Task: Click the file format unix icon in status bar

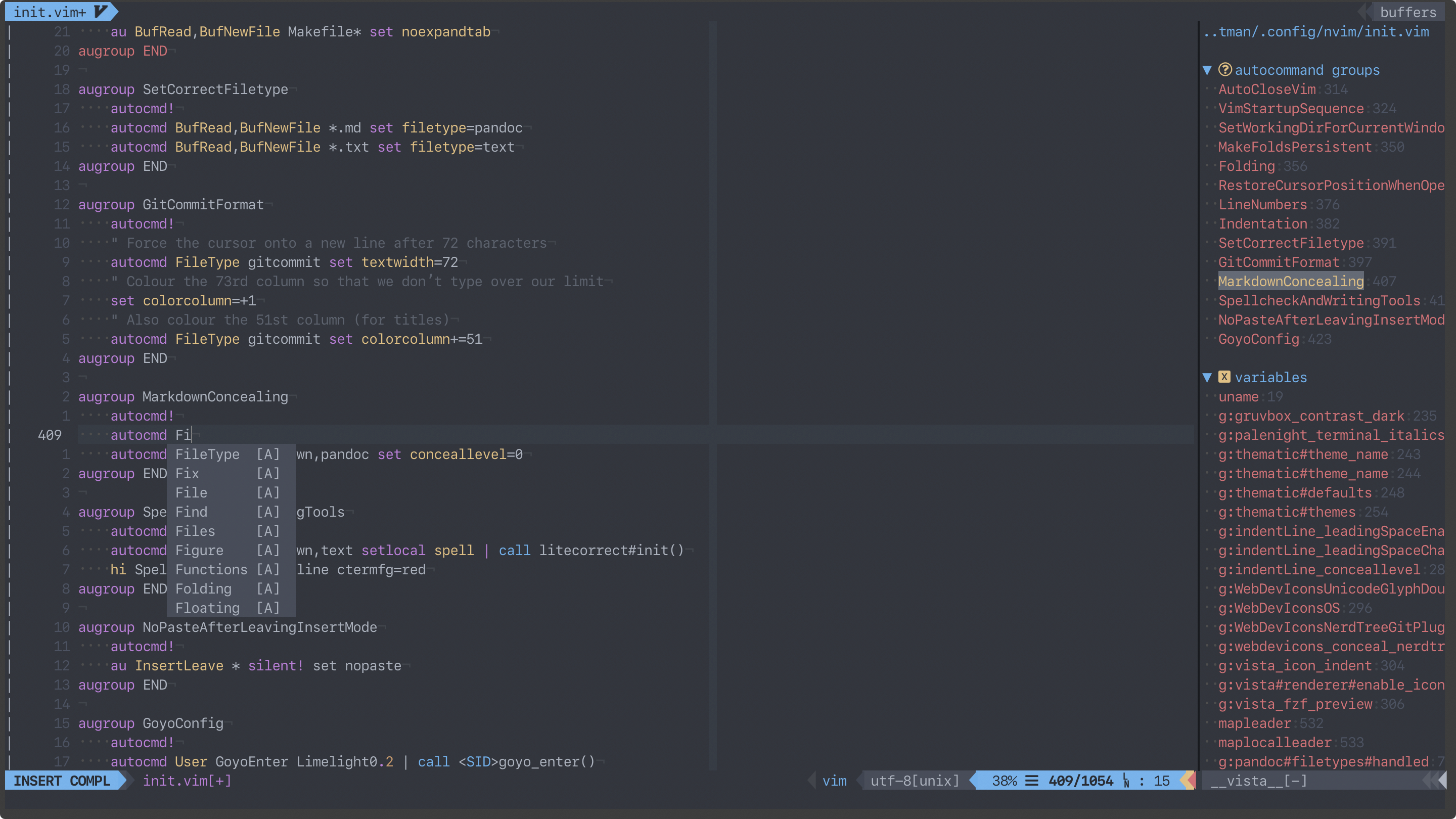Action: (911, 781)
